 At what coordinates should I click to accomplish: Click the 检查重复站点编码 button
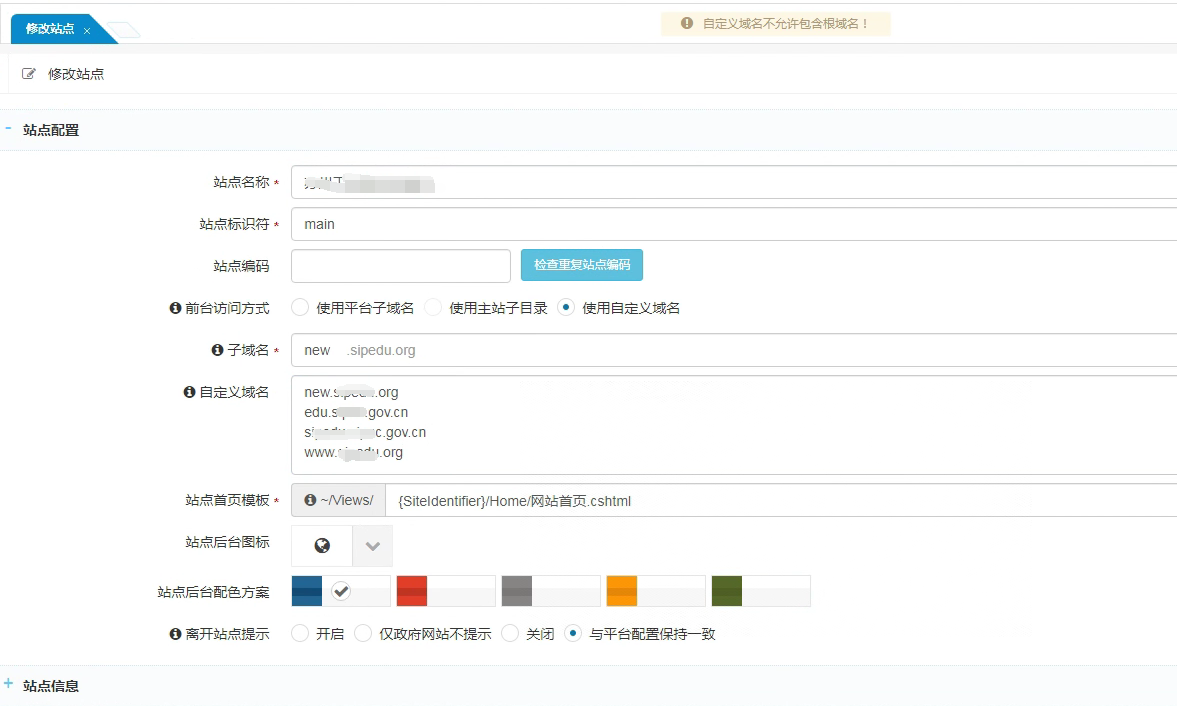pos(581,265)
